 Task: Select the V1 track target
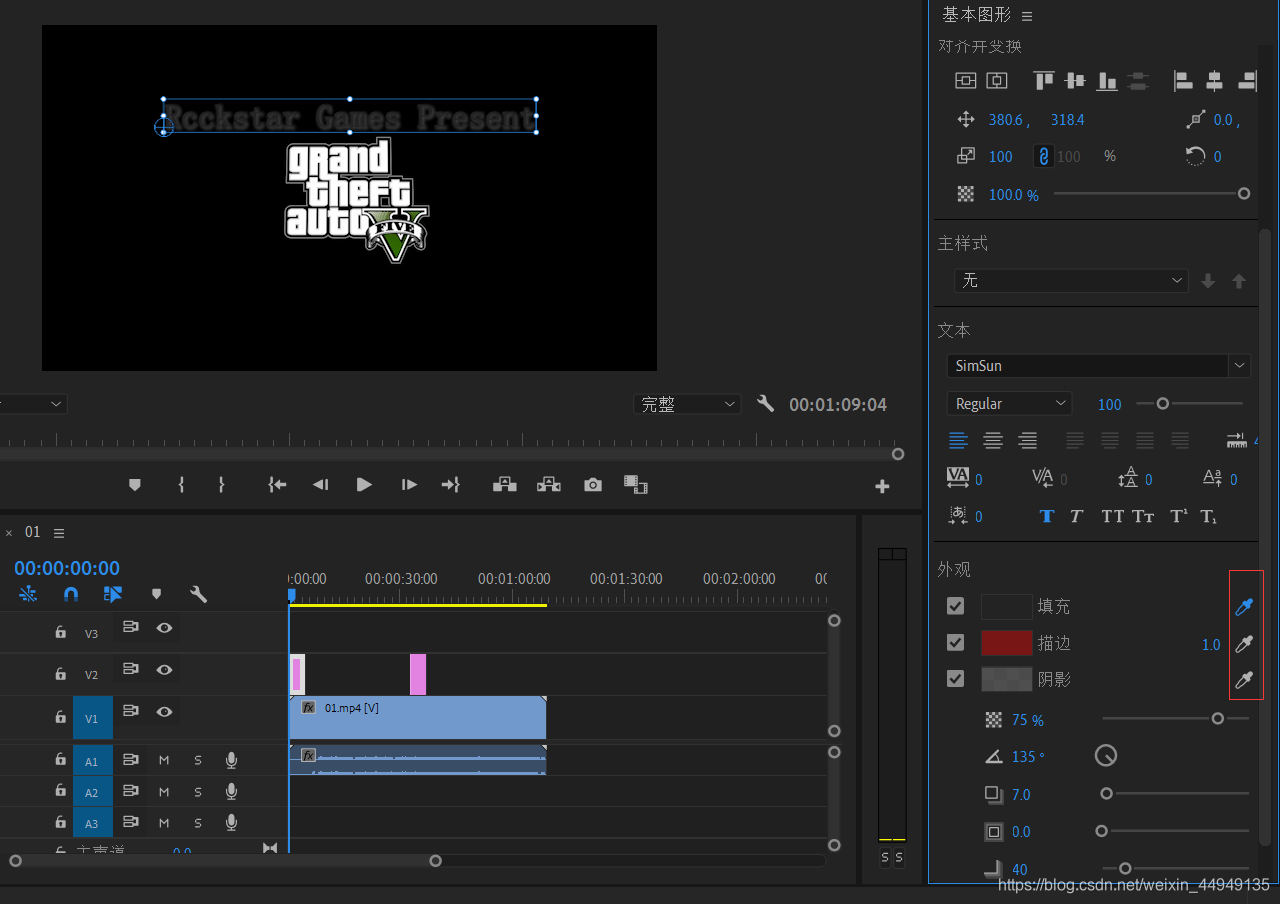[92, 717]
